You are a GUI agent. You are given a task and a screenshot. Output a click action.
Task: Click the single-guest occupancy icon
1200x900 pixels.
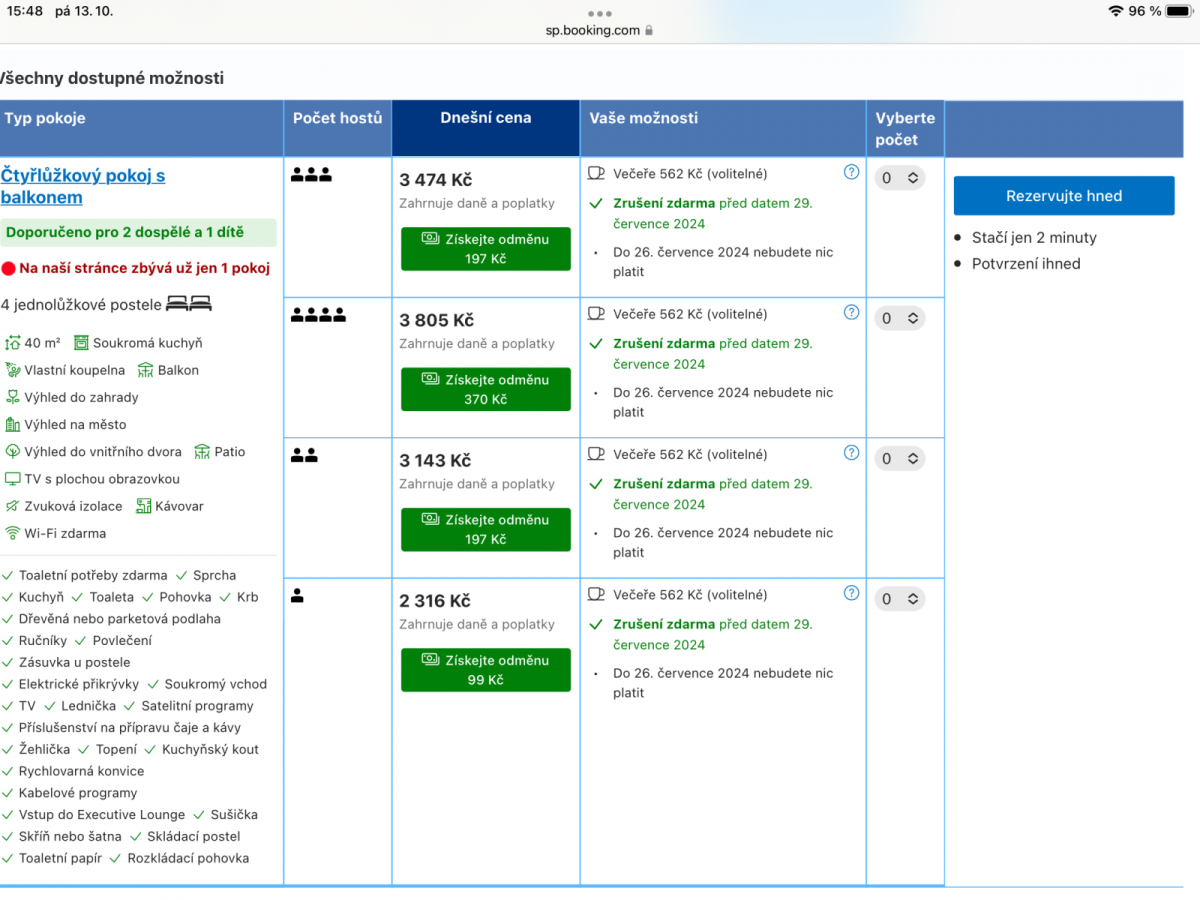(x=297, y=596)
